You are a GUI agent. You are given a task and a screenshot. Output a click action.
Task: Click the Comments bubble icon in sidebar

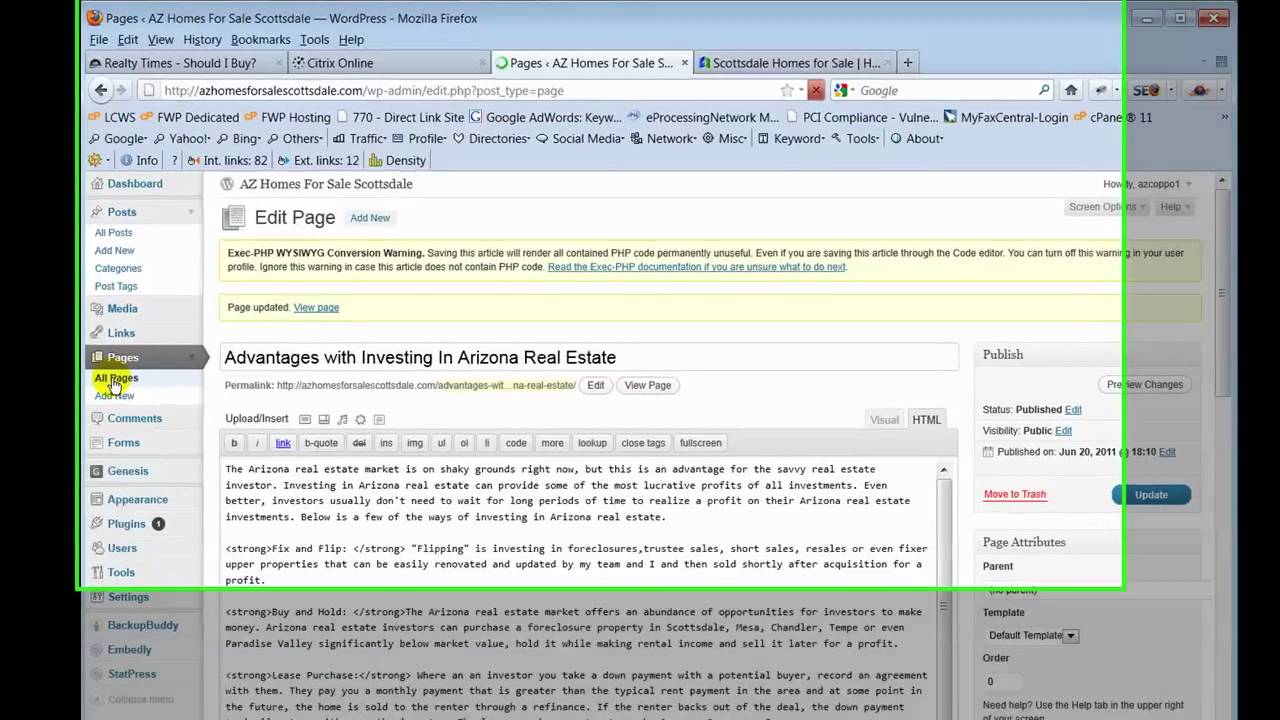[x=96, y=419]
